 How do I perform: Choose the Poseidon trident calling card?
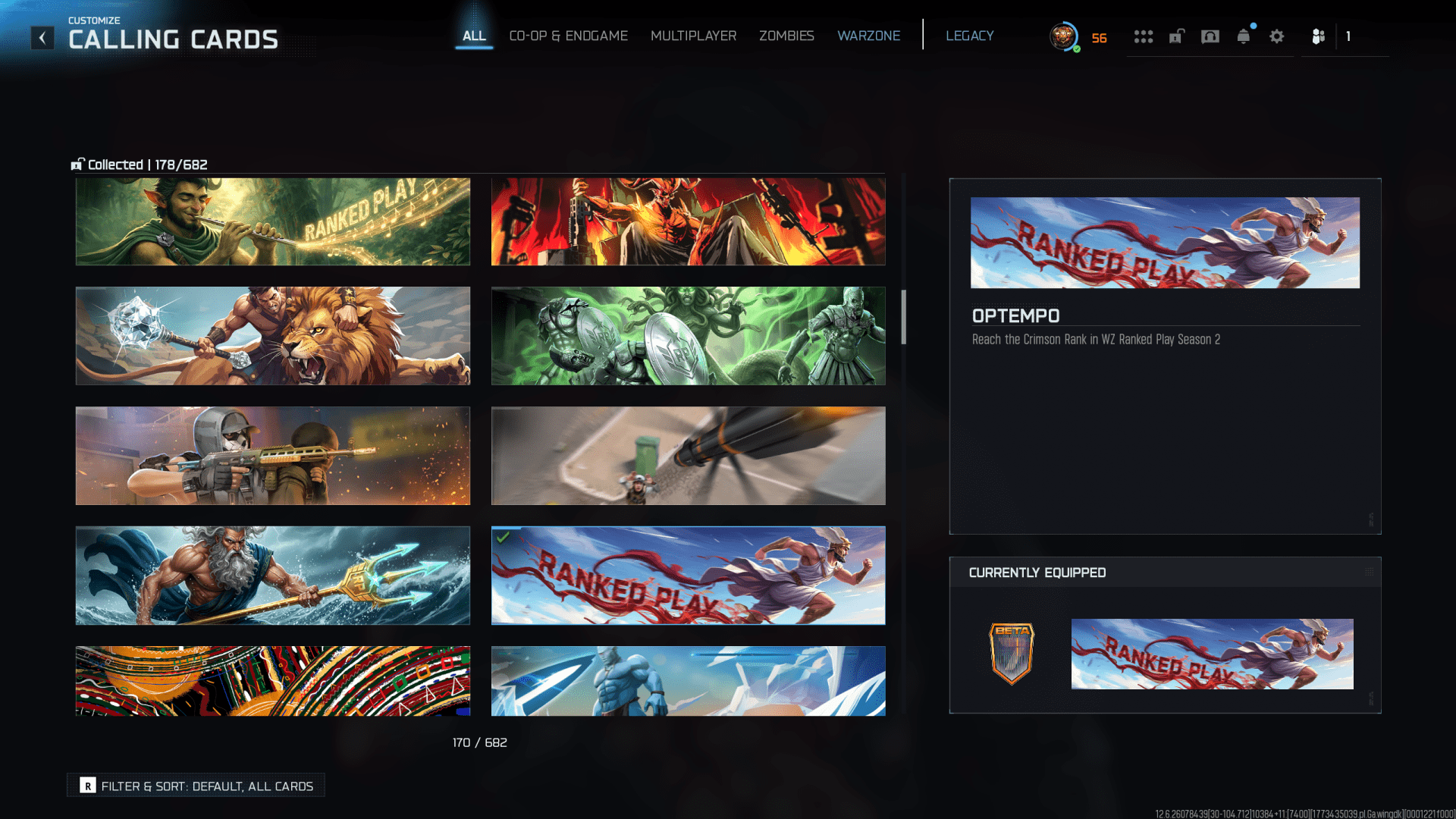[x=272, y=576]
